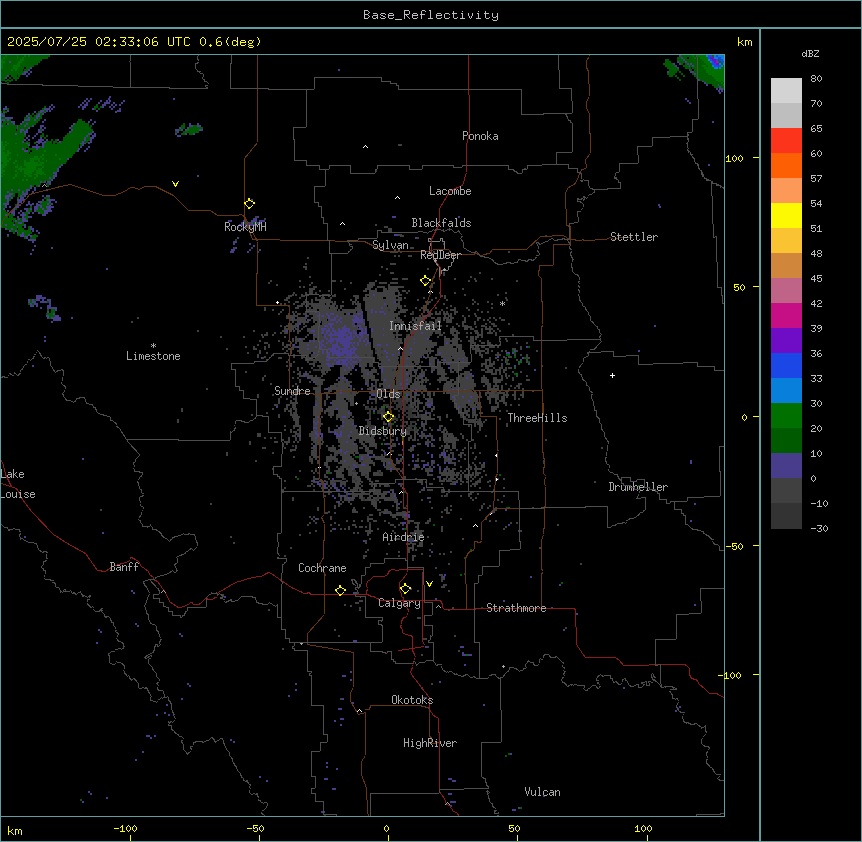Click the Calgary label
The image size is (862, 842).
(400, 603)
